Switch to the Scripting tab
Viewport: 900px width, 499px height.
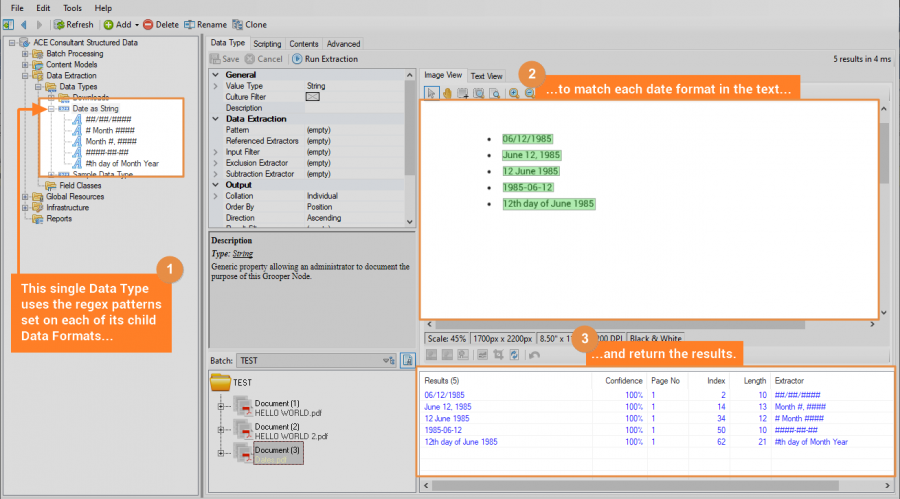267,44
